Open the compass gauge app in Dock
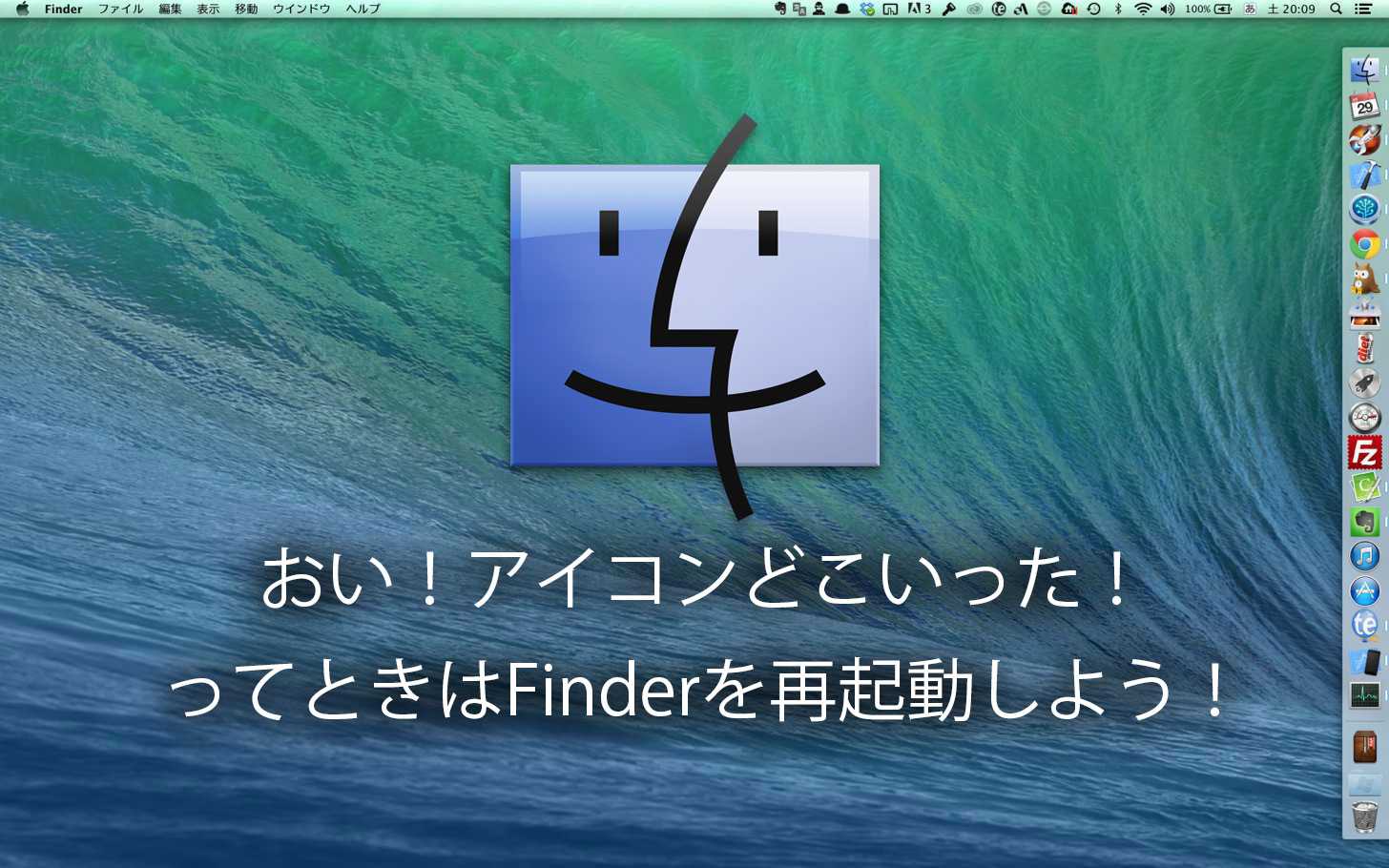This screenshot has width=1389, height=868. tap(1364, 417)
